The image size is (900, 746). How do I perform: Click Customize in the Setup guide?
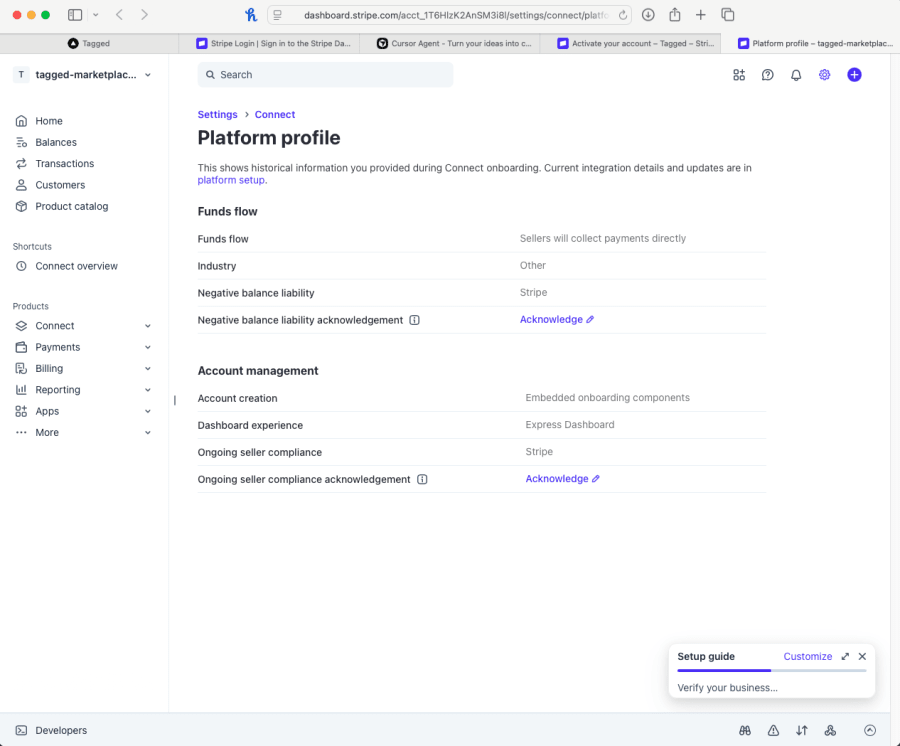coord(808,656)
